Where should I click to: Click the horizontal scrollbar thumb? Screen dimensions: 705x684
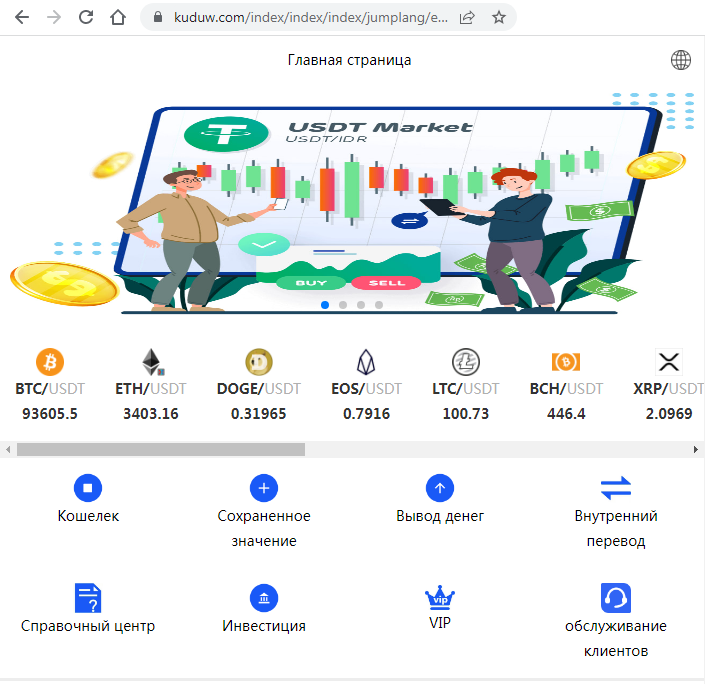[161, 449]
